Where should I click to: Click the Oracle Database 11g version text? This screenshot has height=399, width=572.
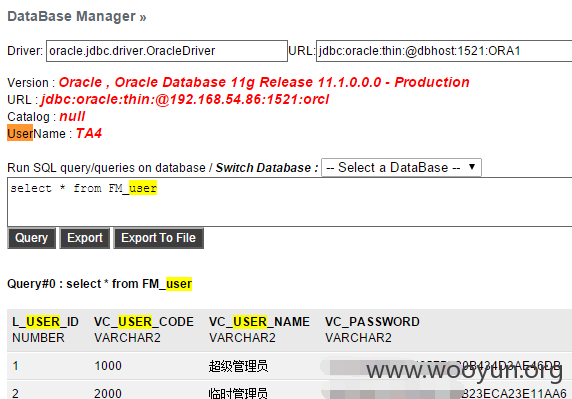click(x=264, y=82)
